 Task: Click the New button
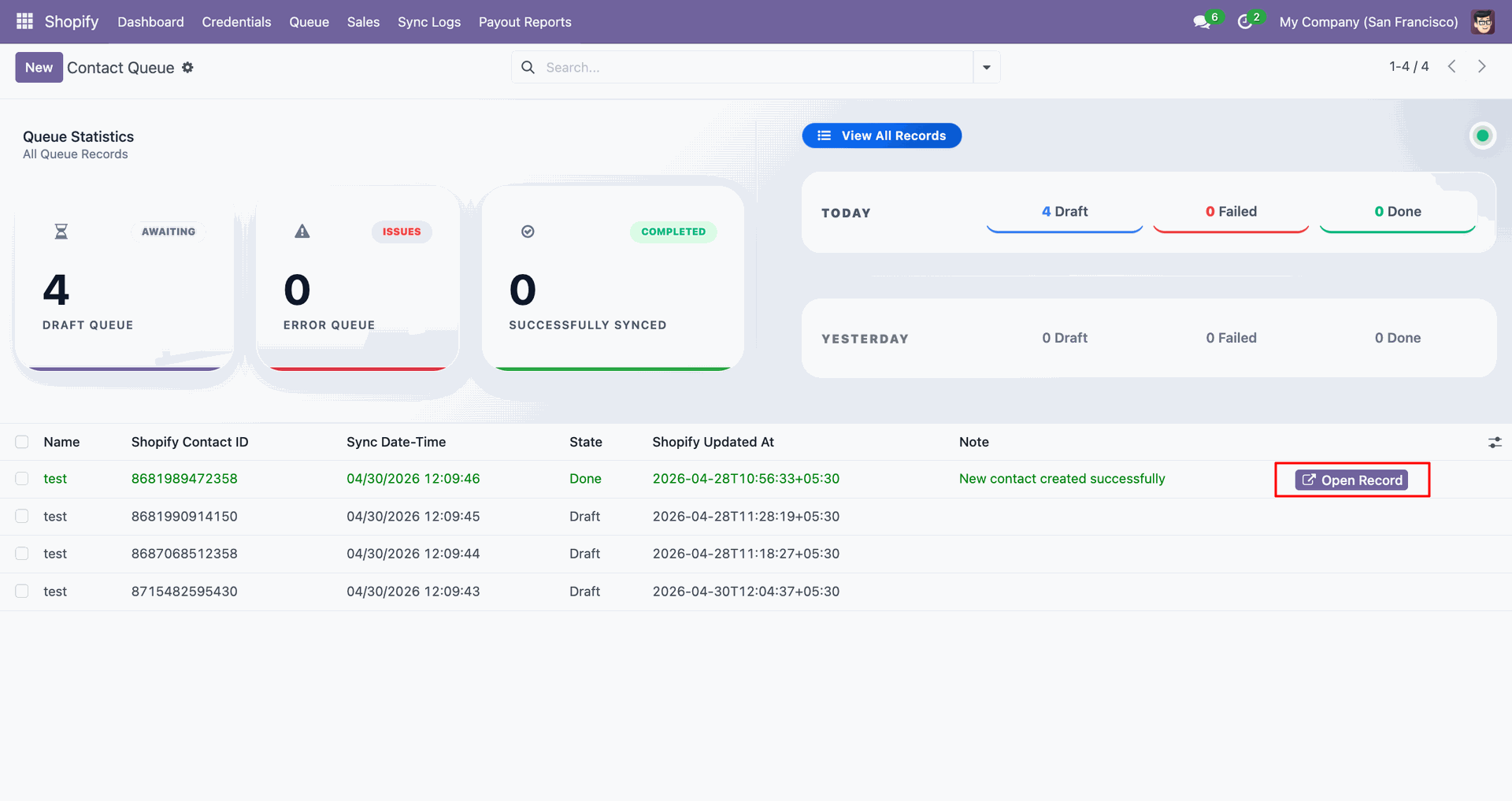[39, 68]
